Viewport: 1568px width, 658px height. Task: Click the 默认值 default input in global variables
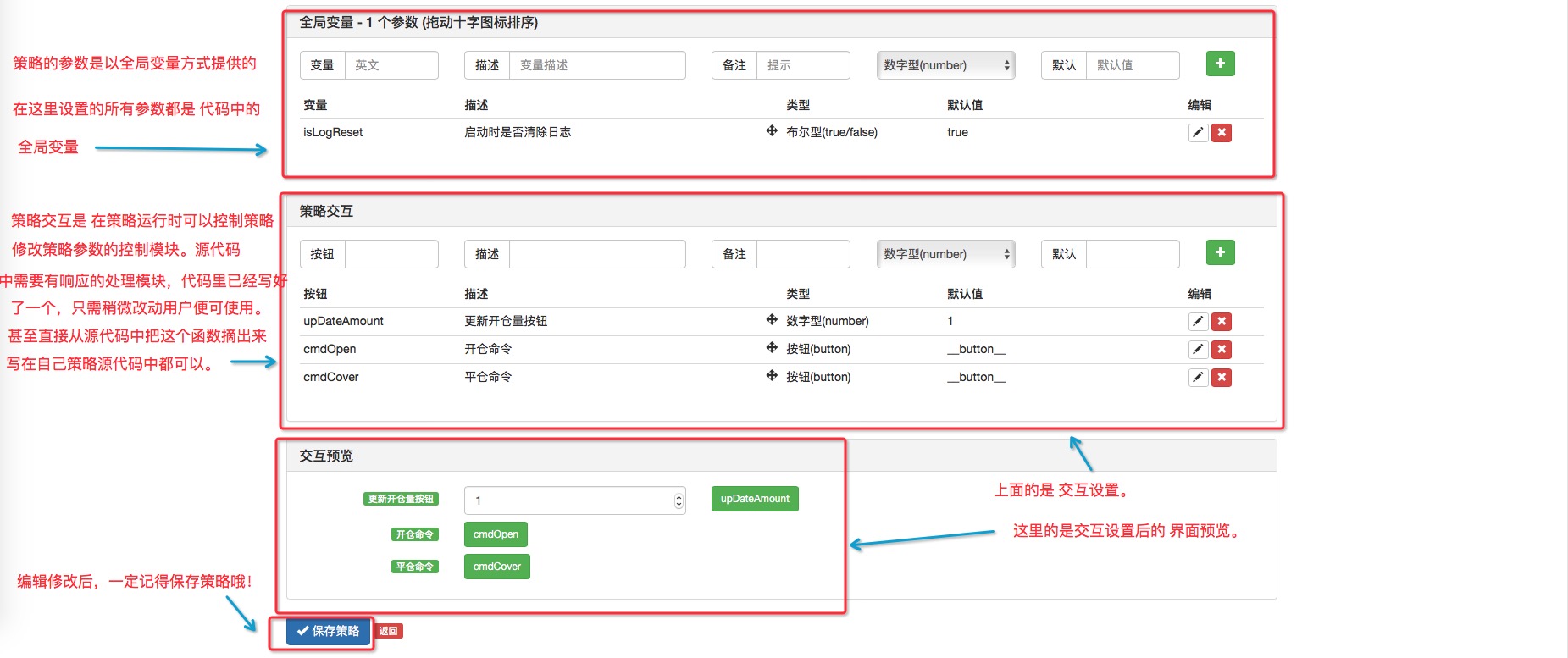pos(1133,65)
